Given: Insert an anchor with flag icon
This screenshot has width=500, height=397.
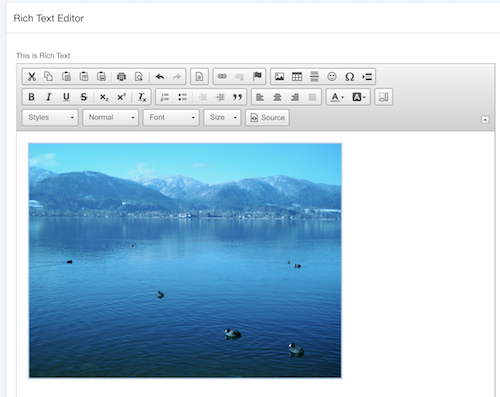Looking at the screenshot, I should 257,77.
